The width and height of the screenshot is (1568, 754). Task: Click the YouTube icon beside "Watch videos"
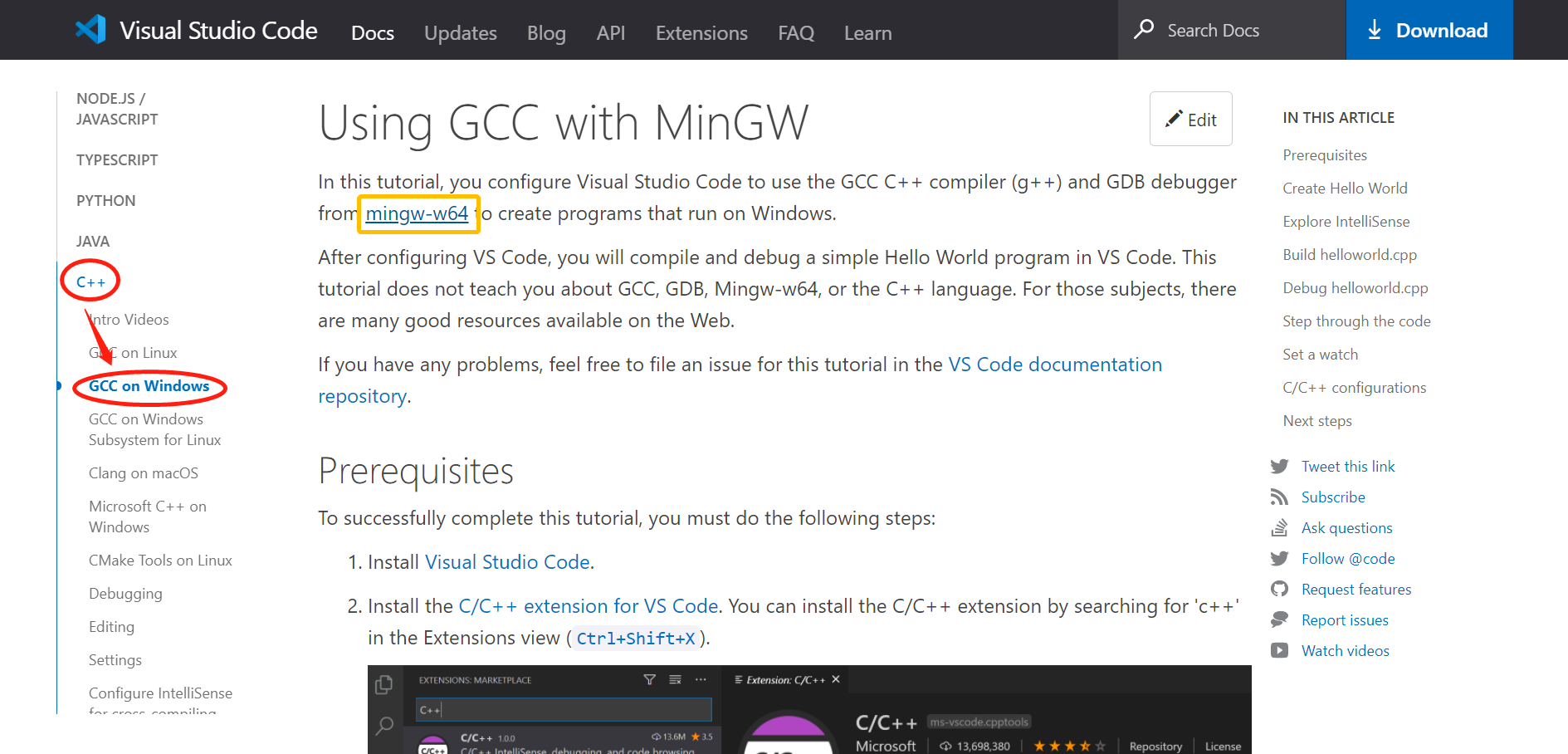pos(1281,650)
